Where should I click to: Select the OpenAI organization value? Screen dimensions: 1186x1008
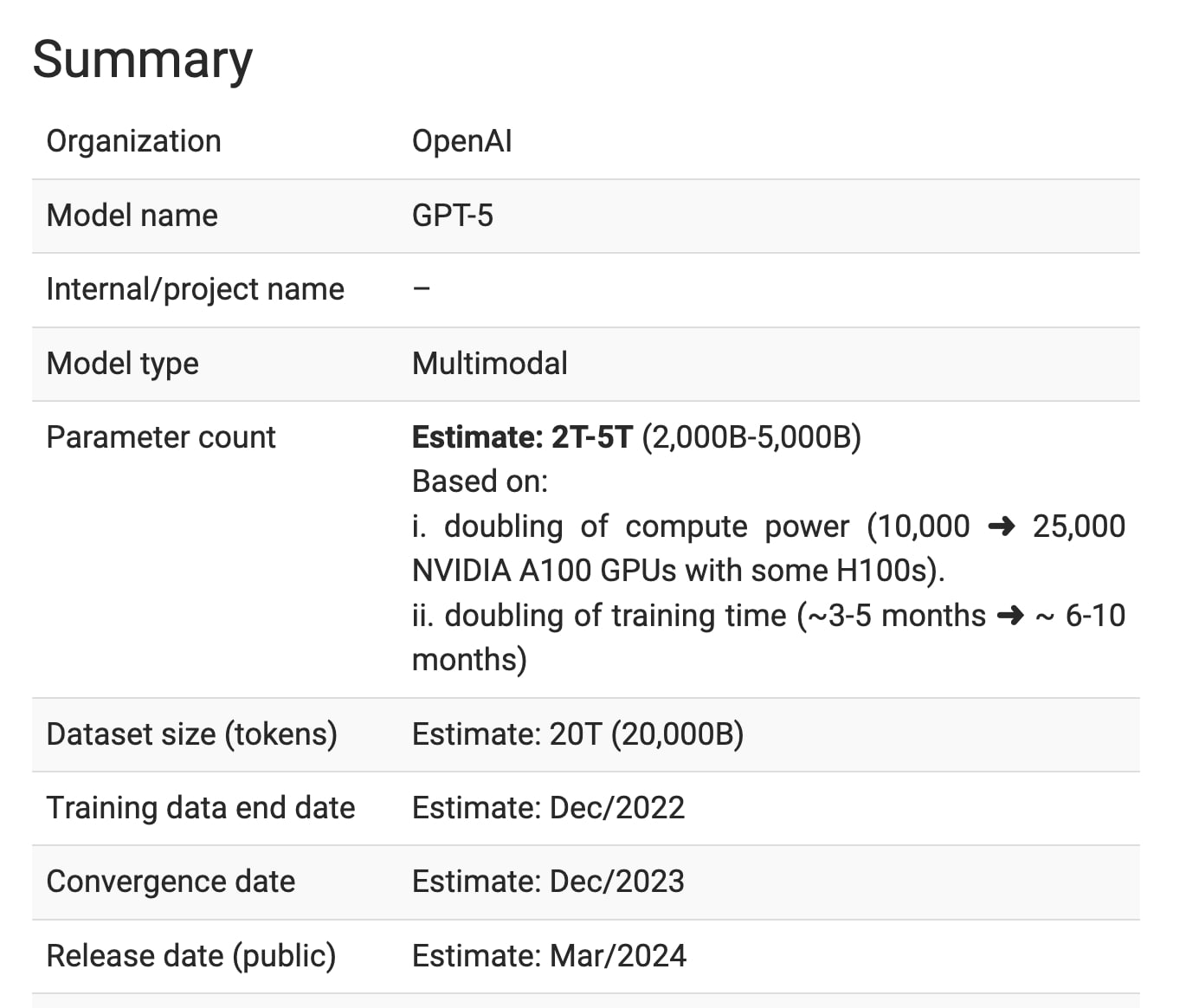461,141
